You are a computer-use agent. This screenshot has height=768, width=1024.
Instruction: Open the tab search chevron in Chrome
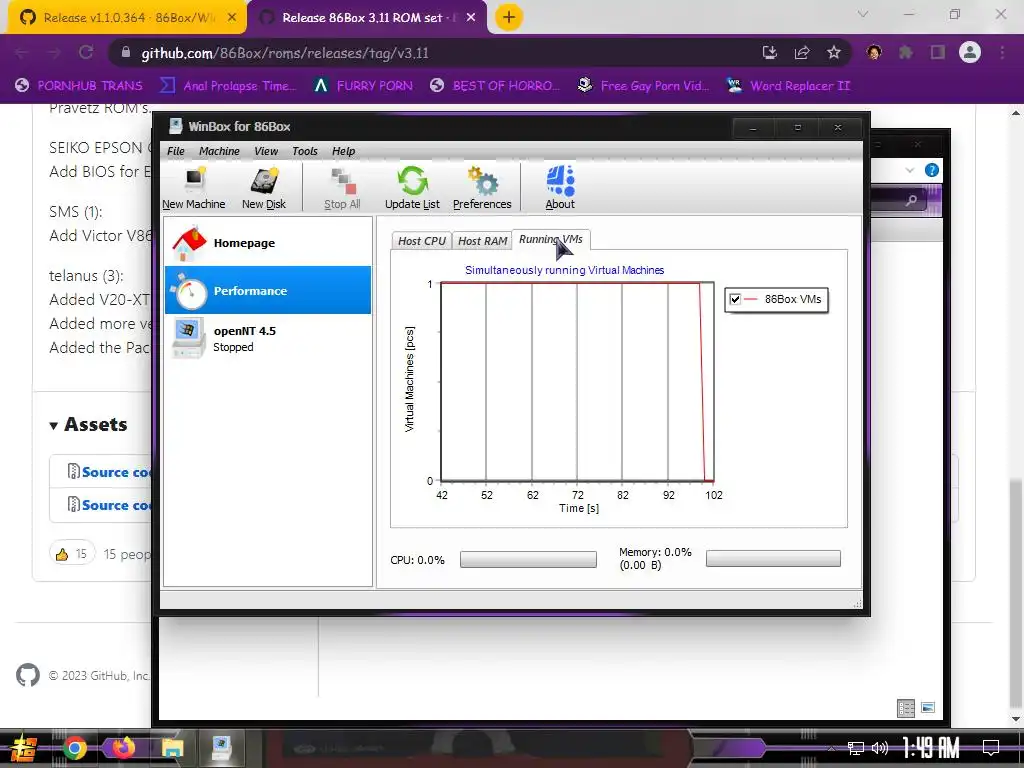click(x=863, y=14)
